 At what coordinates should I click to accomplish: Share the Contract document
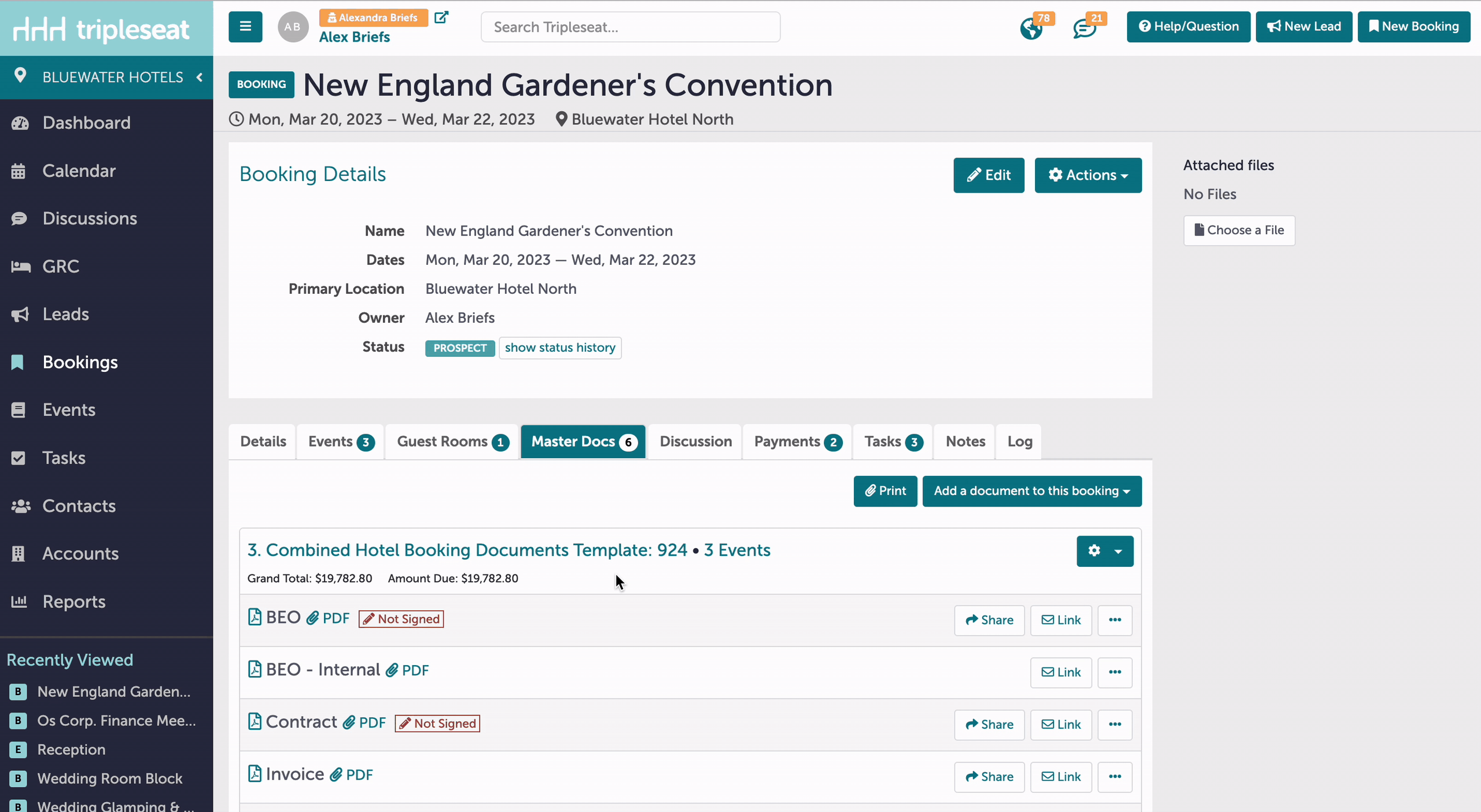pyautogui.click(x=989, y=725)
